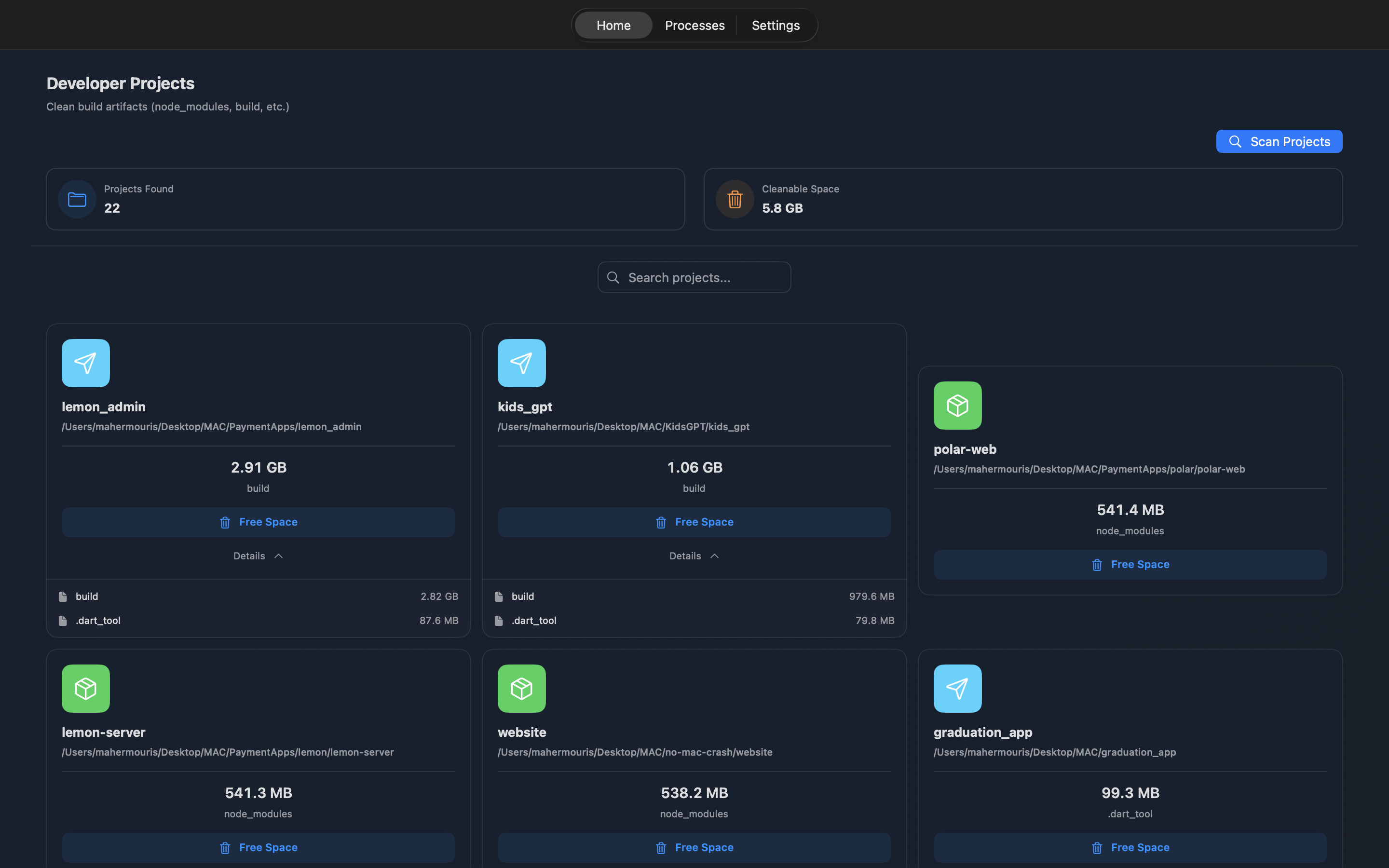Click the Flutter icon on the kids_gpt project
Image resolution: width=1389 pixels, height=868 pixels.
(x=520, y=362)
